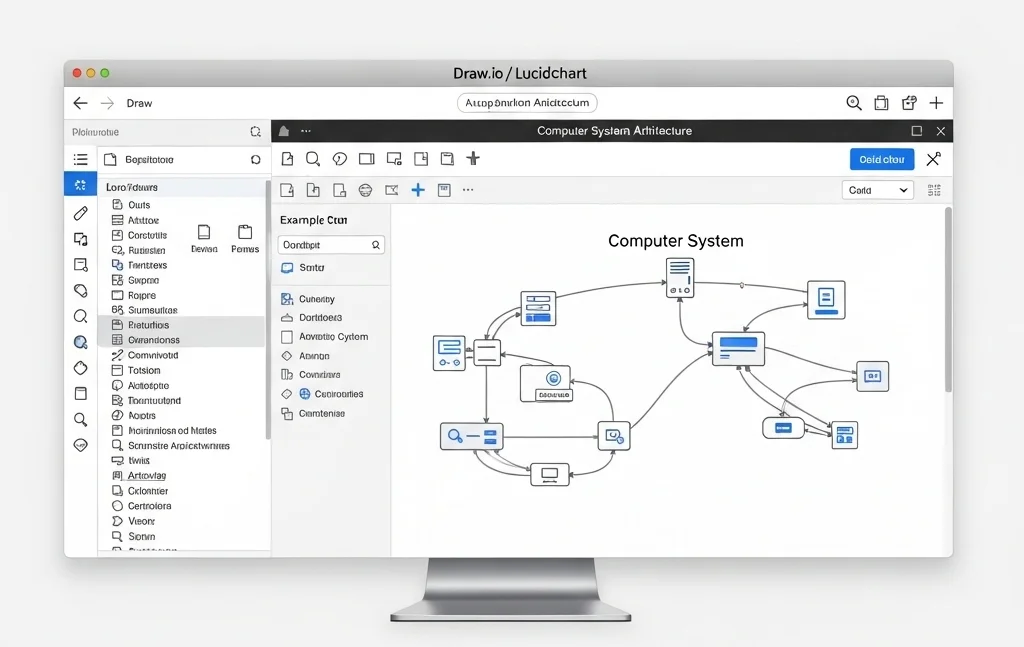Add new item with top-bar plus icon

(936, 103)
